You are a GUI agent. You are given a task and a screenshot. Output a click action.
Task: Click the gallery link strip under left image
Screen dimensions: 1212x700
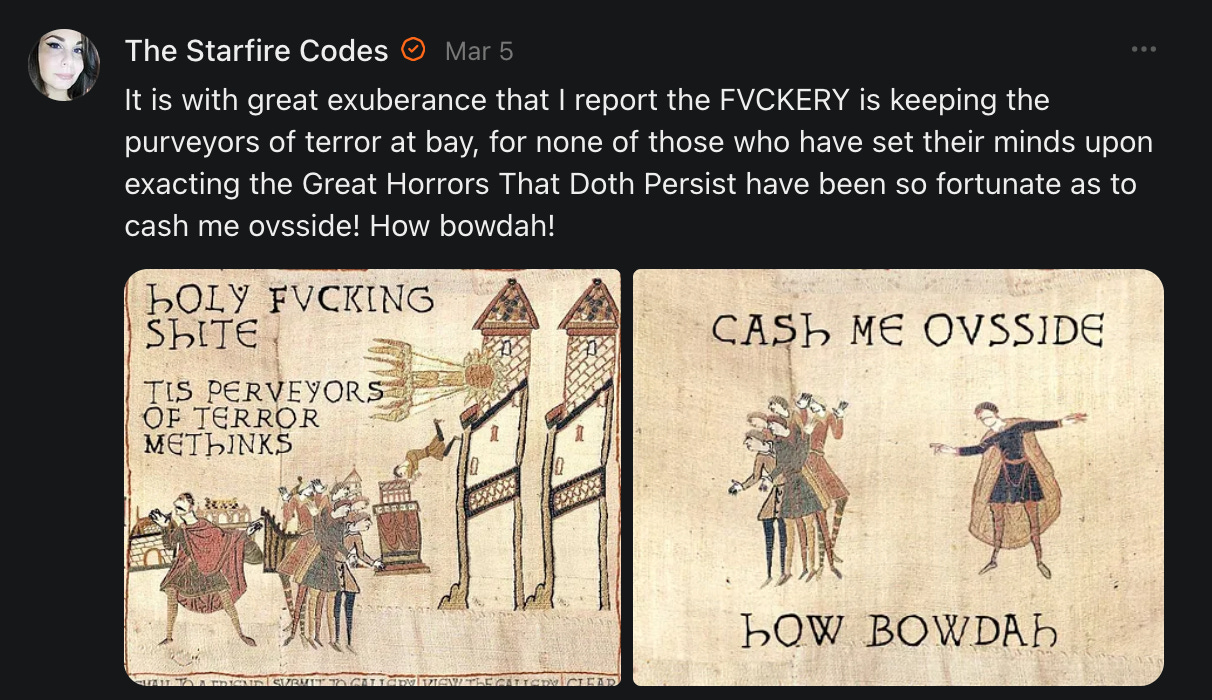tap(372, 679)
